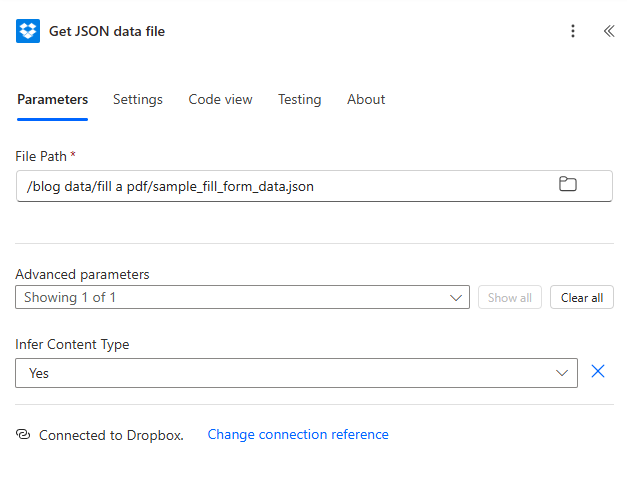Collapse the action panel with double chevron
This screenshot has height=478, width=627.
point(608,31)
